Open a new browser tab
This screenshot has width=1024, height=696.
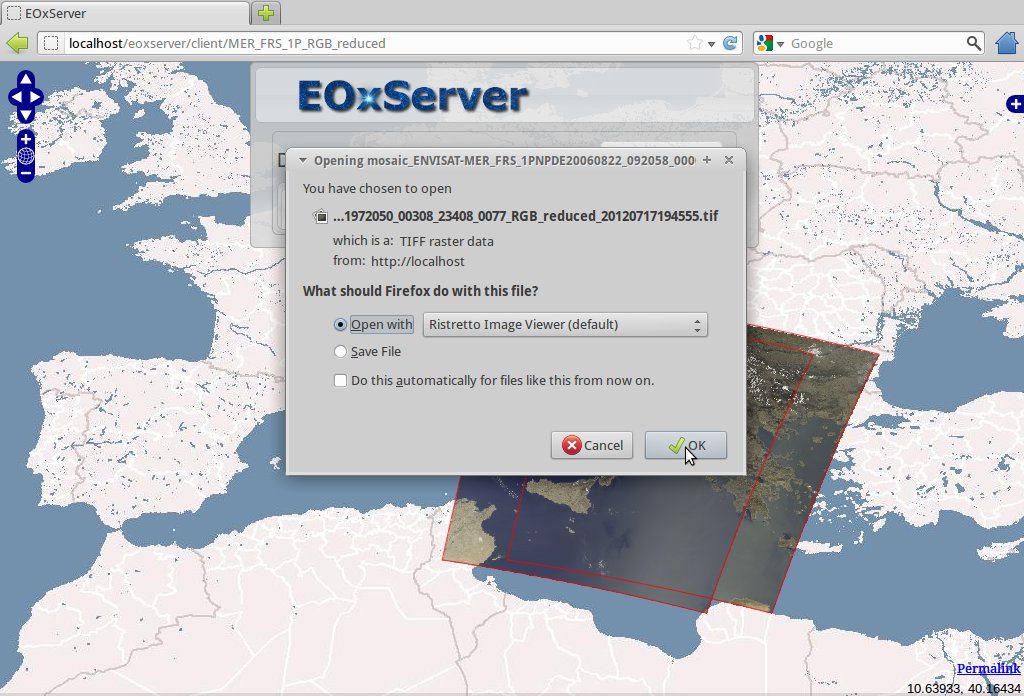coord(265,14)
